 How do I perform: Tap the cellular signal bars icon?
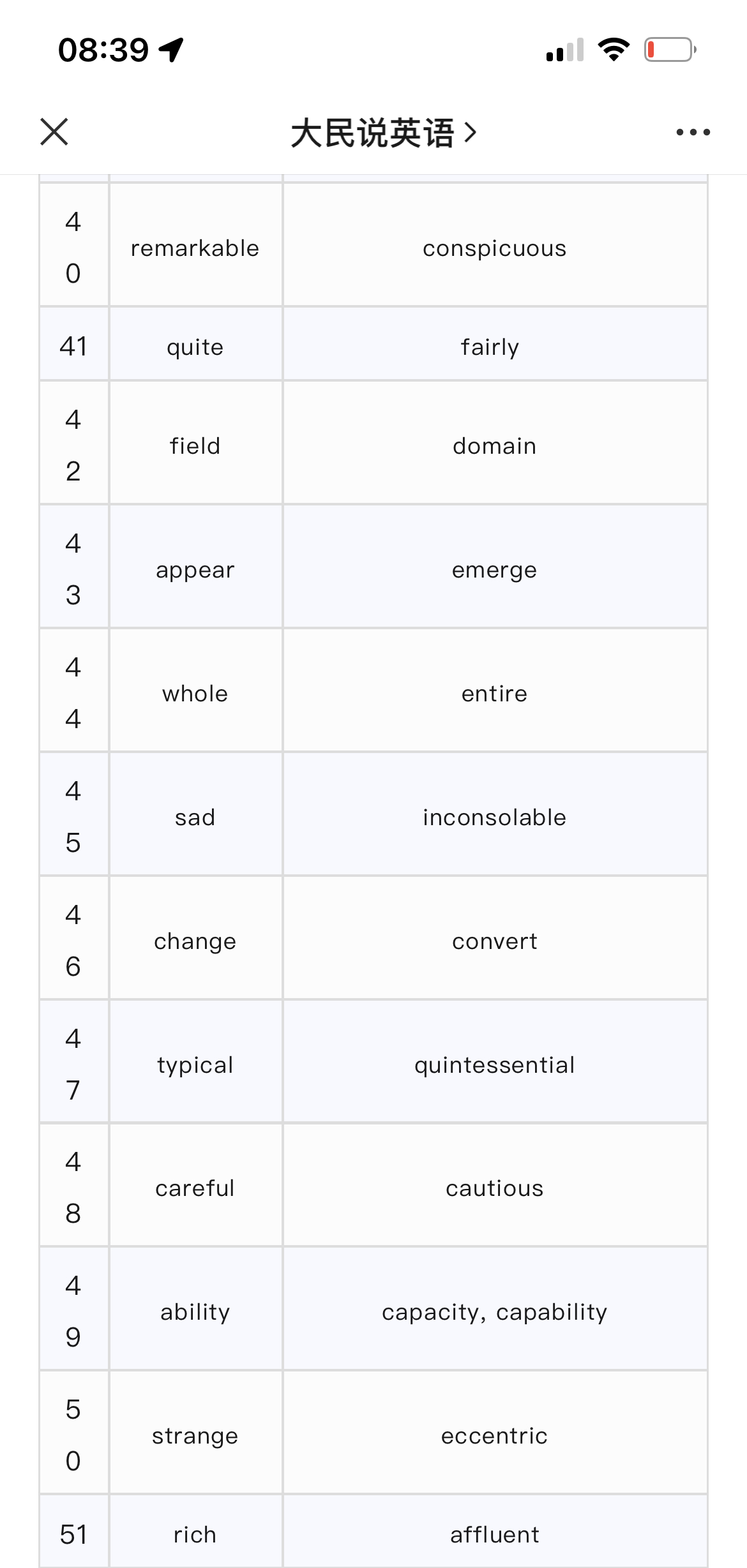pyautogui.click(x=565, y=50)
